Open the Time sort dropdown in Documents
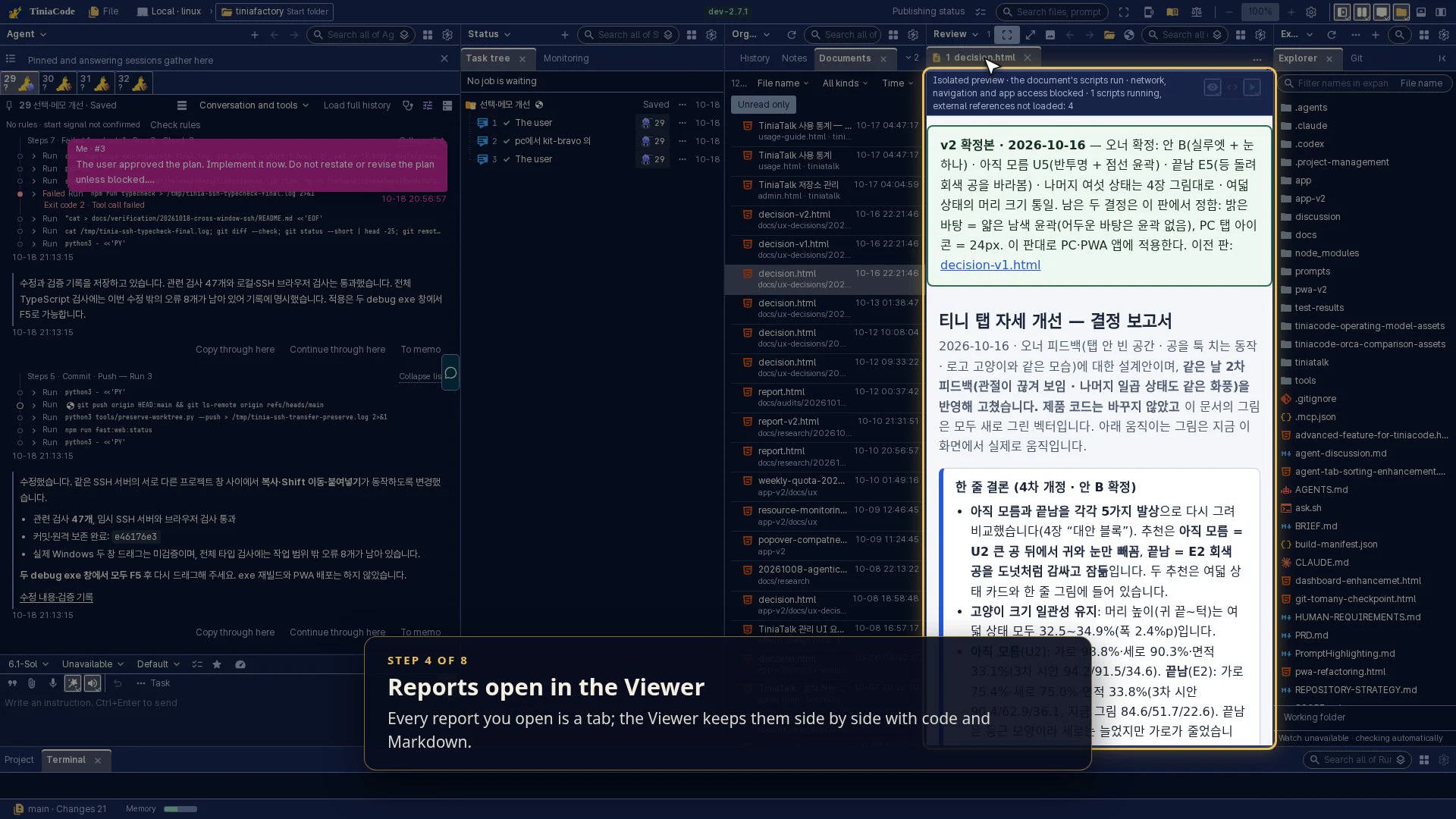The width and height of the screenshot is (1456, 819). 898,83
